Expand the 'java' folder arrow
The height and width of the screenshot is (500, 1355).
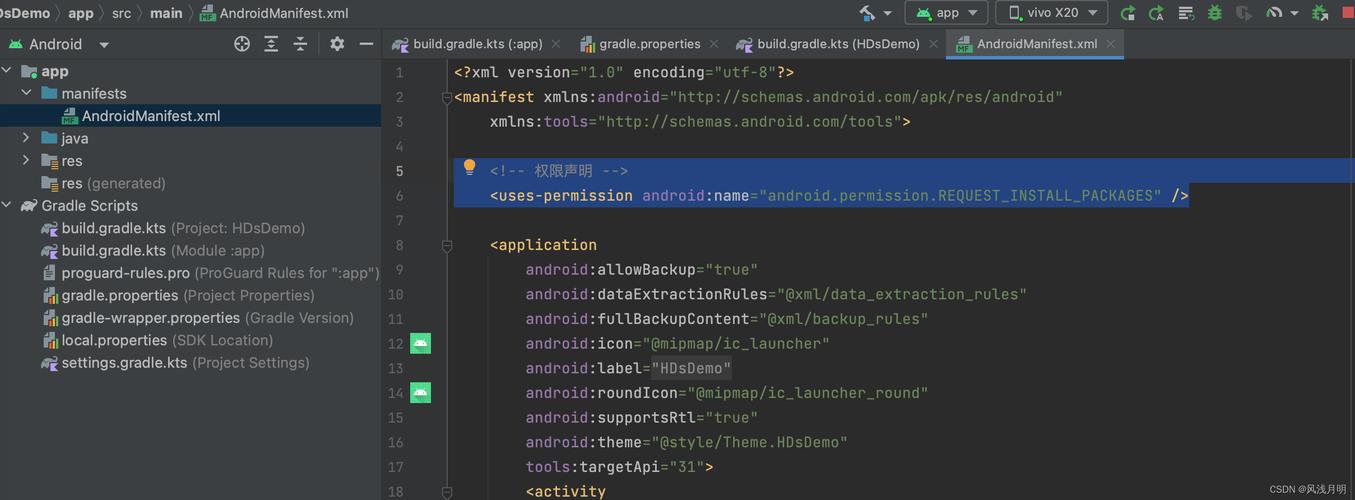(x=27, y=138)
